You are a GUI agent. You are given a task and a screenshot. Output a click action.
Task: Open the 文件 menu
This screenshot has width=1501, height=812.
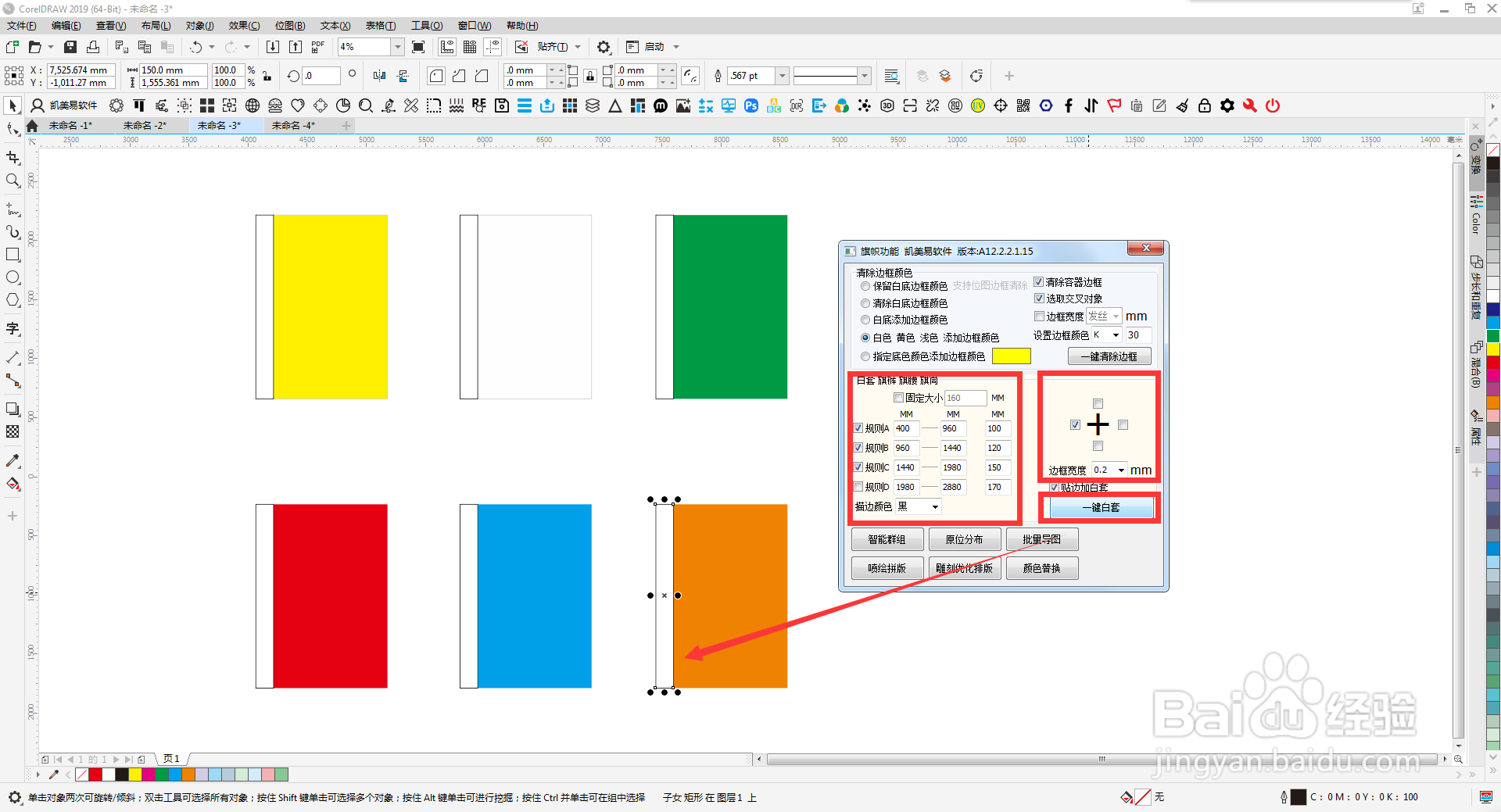22,26
